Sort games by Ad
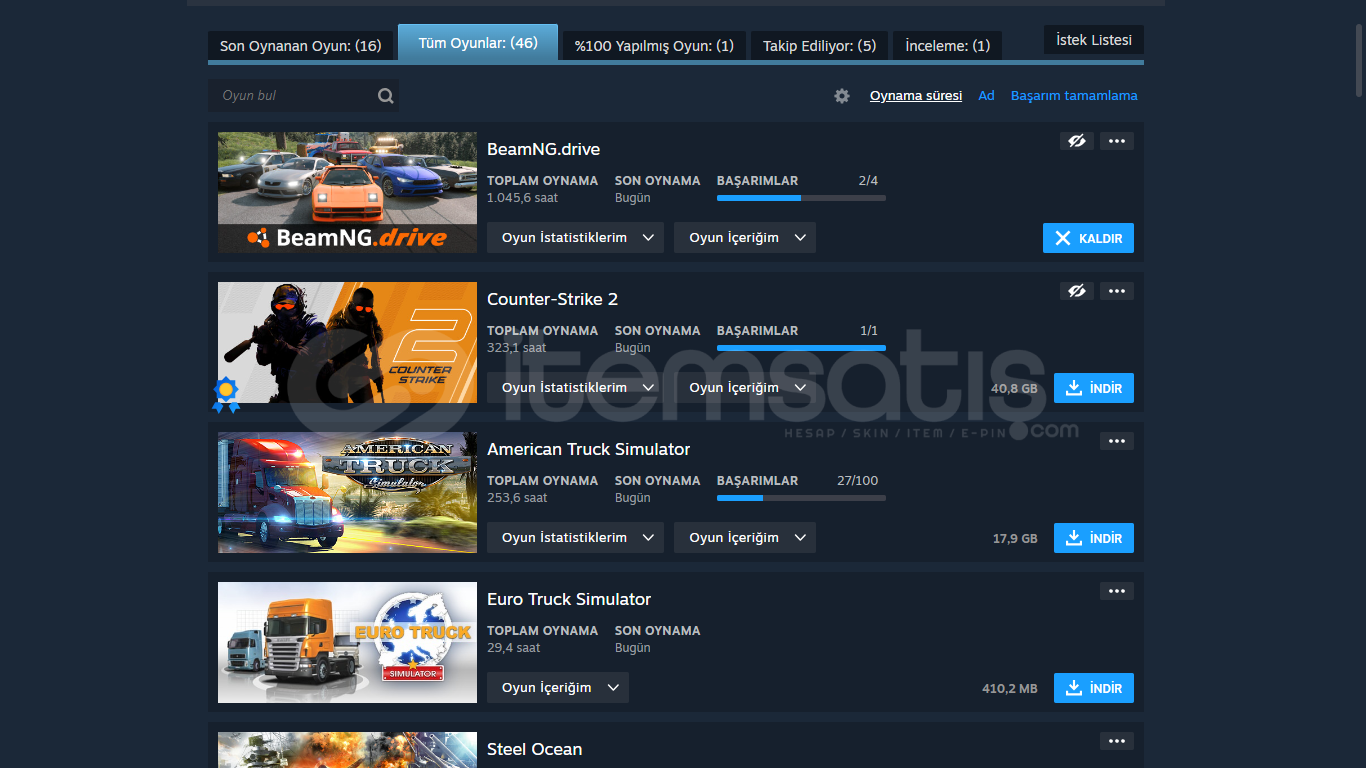This screenshot has height=768, width=1366. [x=986, y=96]
